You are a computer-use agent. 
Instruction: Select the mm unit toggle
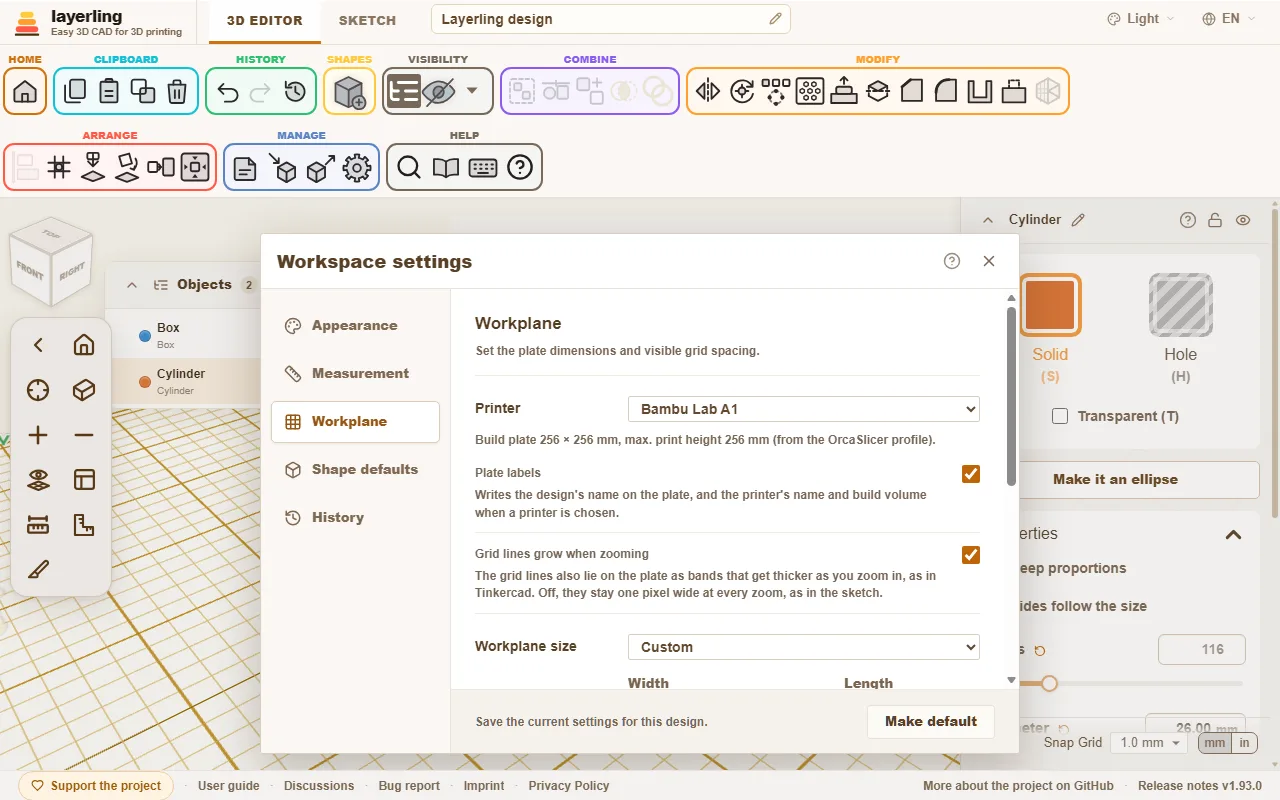[x=1214, y=743]
